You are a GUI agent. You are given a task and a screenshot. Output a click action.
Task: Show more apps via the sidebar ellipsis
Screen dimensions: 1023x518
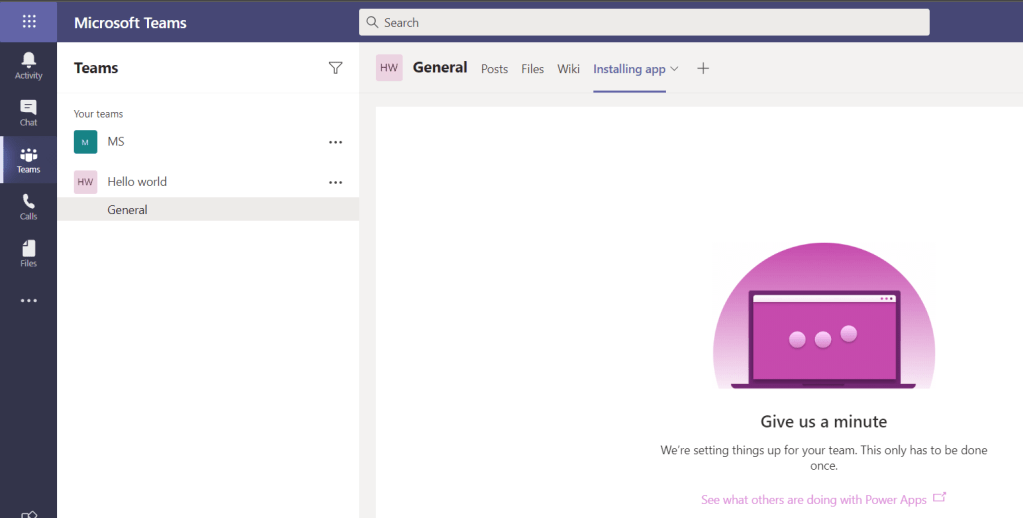pyautogui.click(x=28, y=300)
